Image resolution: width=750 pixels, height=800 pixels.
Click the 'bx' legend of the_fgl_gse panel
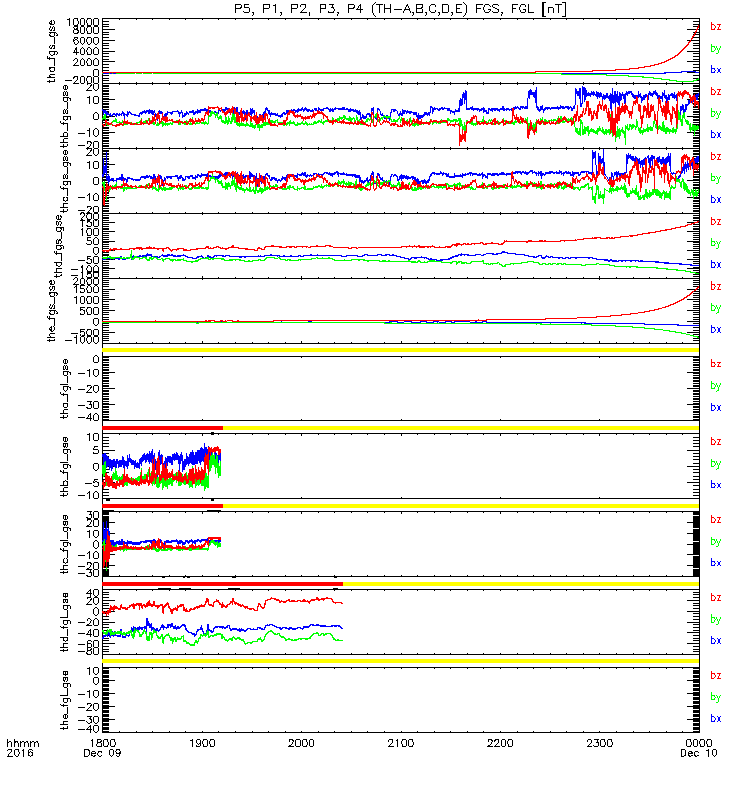pyautogui.click(x=716, y=718)
